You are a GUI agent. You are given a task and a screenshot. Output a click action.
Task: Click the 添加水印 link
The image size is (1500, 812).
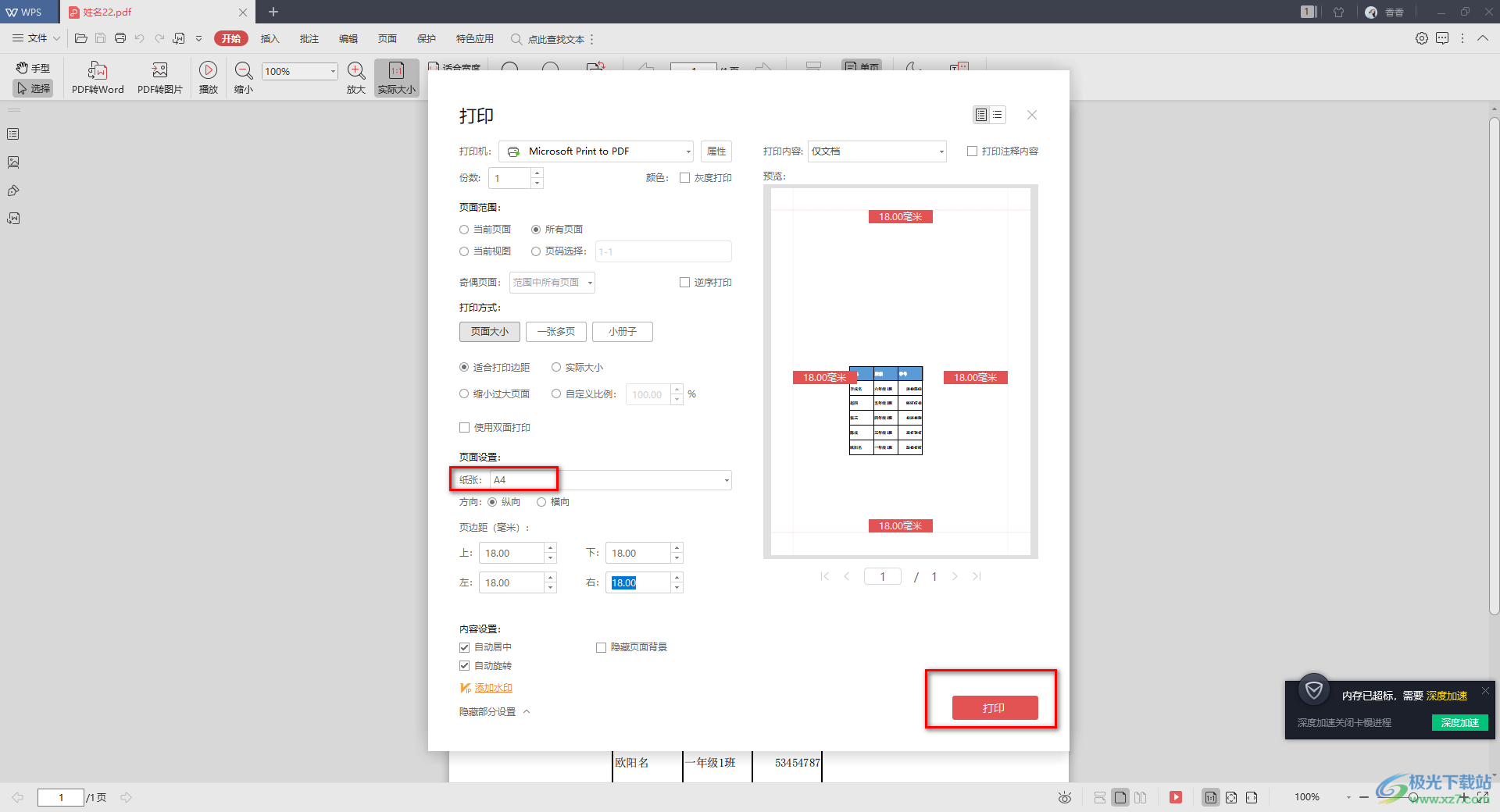point(493,688)
